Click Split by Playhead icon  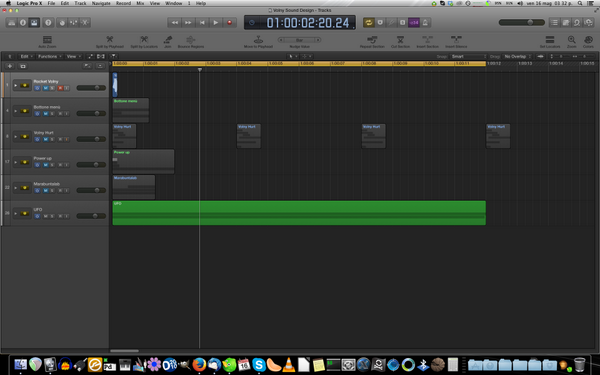point(109,39)
